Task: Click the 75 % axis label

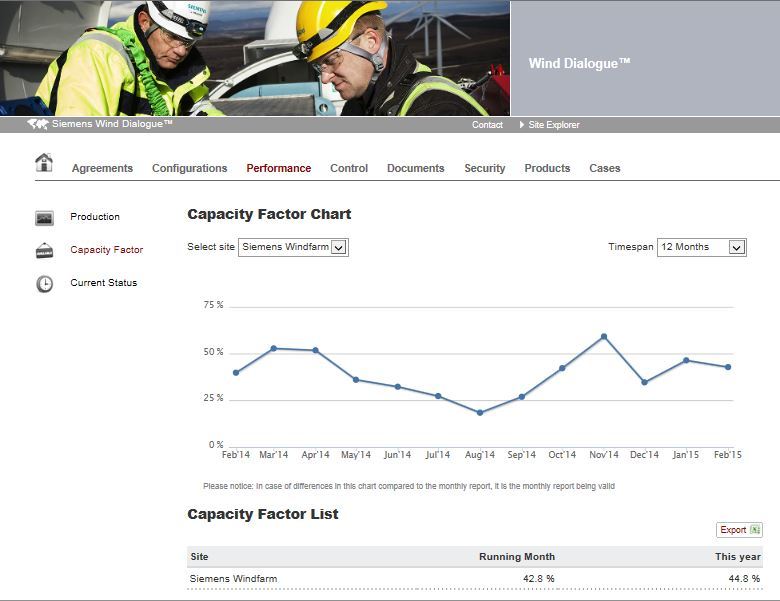Action: (x=213, y=305)
